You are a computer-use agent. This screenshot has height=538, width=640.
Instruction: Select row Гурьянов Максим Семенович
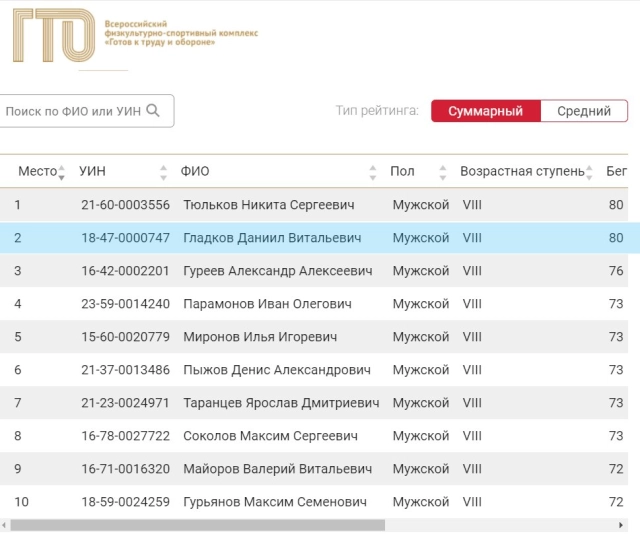(314, 502)
